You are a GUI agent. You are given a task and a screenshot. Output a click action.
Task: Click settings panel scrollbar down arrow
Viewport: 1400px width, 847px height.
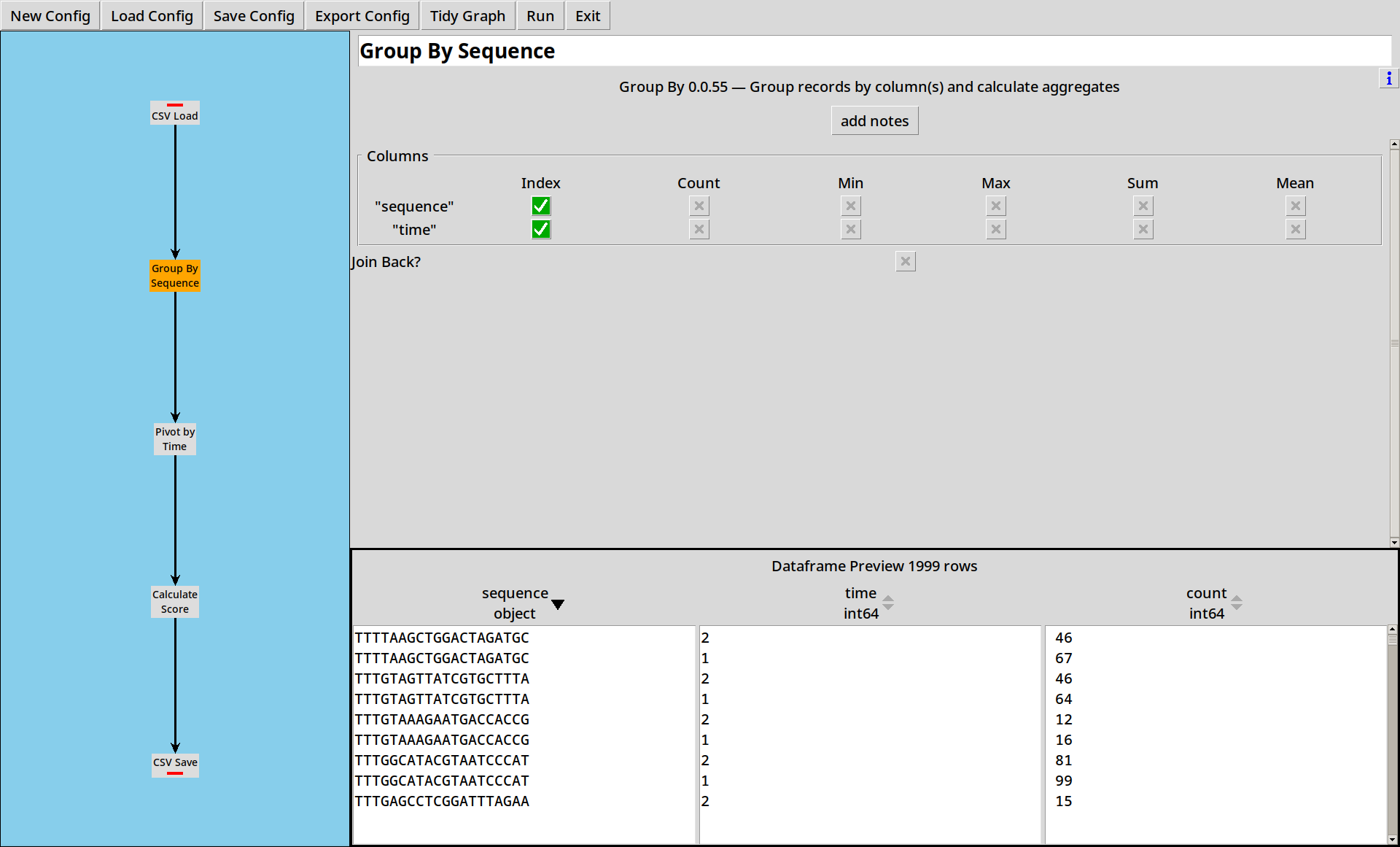1394,542
